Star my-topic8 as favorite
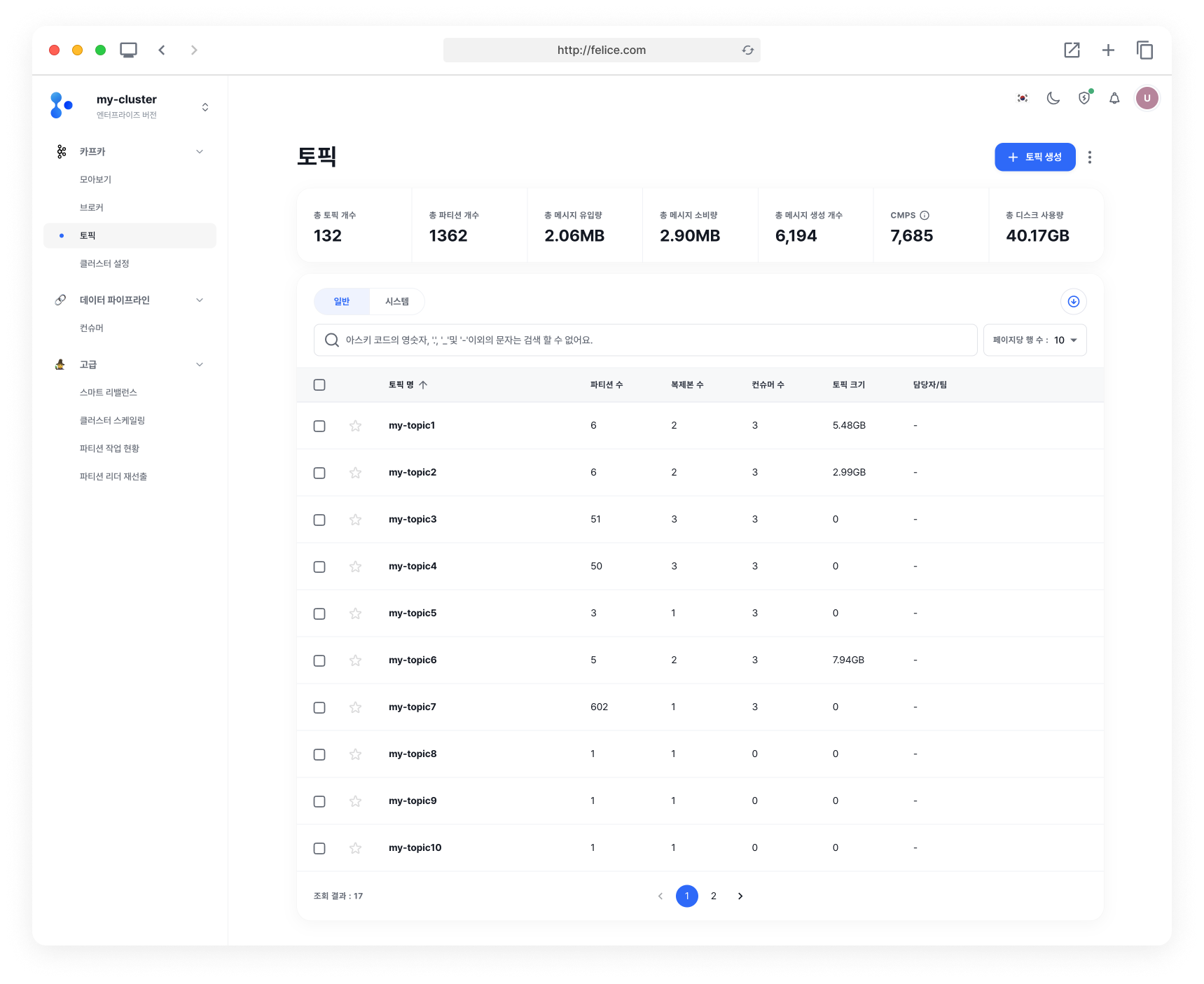 [x=355, y=754]
